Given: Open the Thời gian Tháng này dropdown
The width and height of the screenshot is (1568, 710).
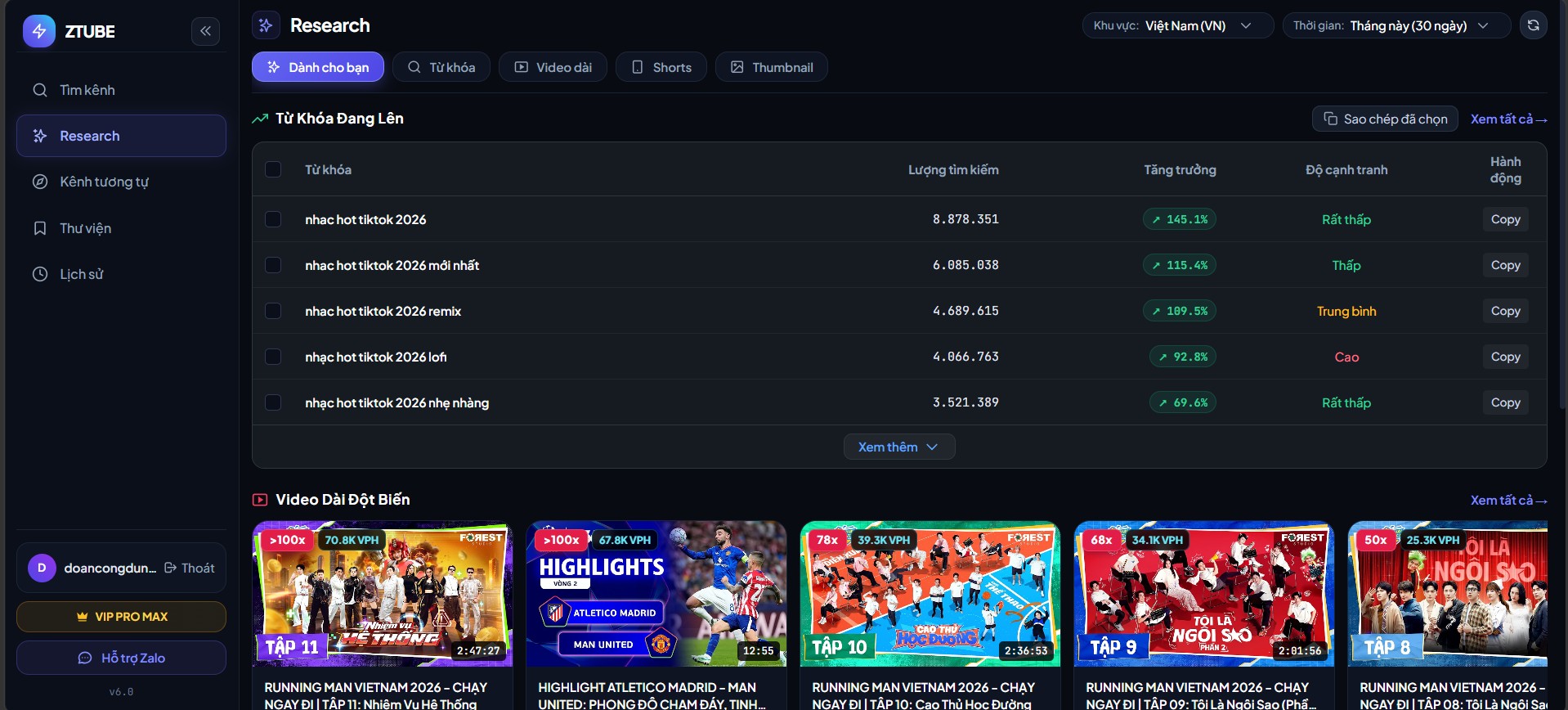Looking at the screenshot, I should click(1396, 25).
